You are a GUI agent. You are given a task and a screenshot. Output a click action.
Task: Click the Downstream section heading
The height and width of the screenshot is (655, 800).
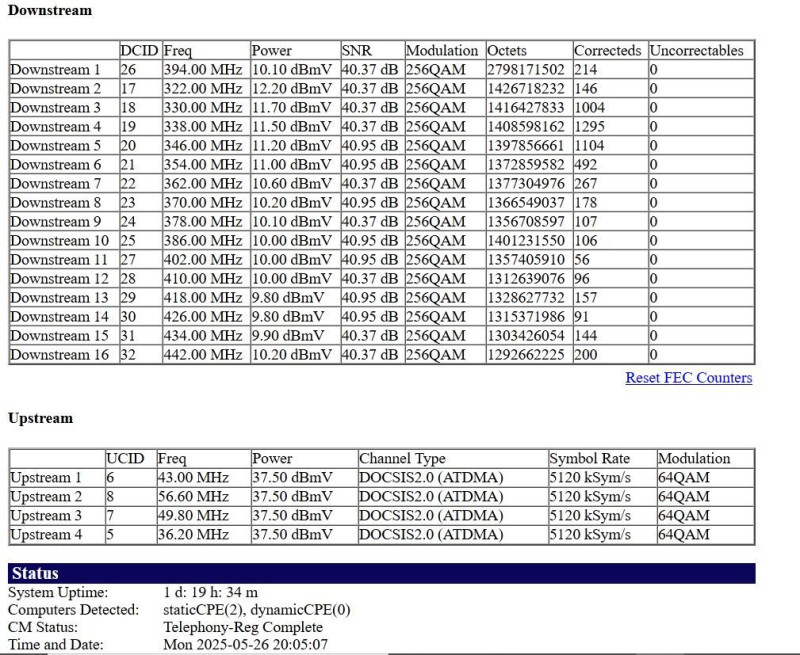[x=50, y=10]
